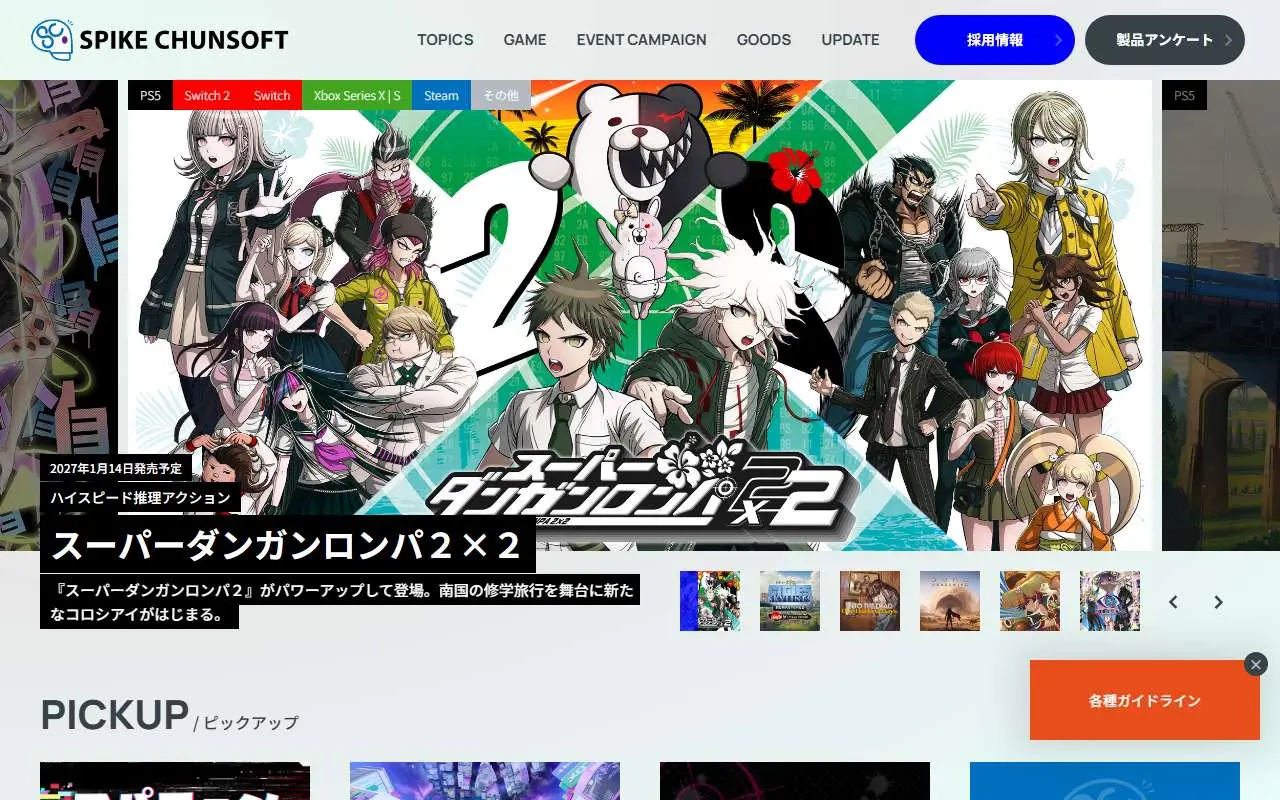Select the Cities Skylines carousel thumbnail
The width and height of the screenshot is (1280, 800).
point(790,601)
